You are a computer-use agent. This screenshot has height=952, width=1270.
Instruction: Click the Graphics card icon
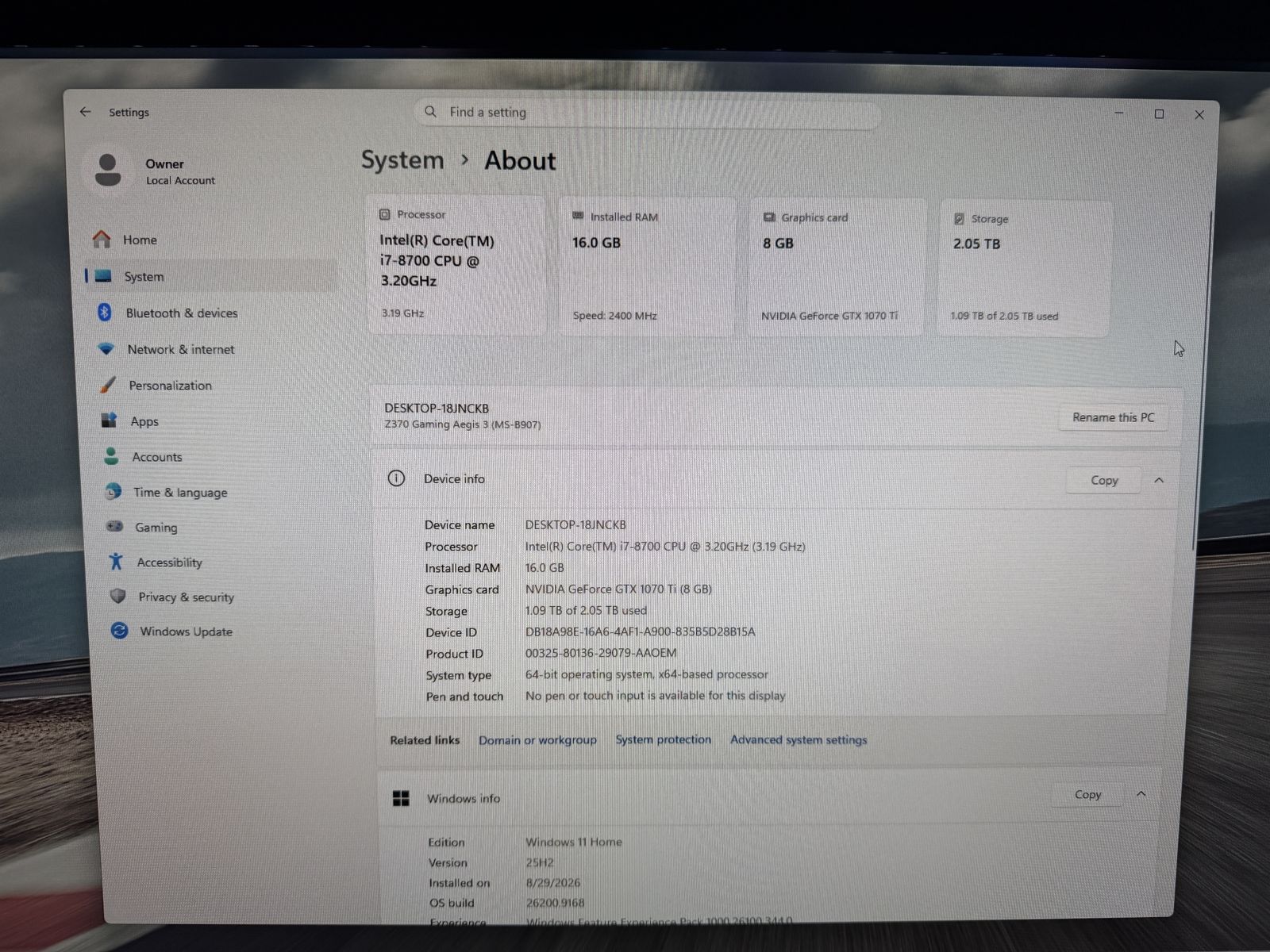[x=769, y=217]
